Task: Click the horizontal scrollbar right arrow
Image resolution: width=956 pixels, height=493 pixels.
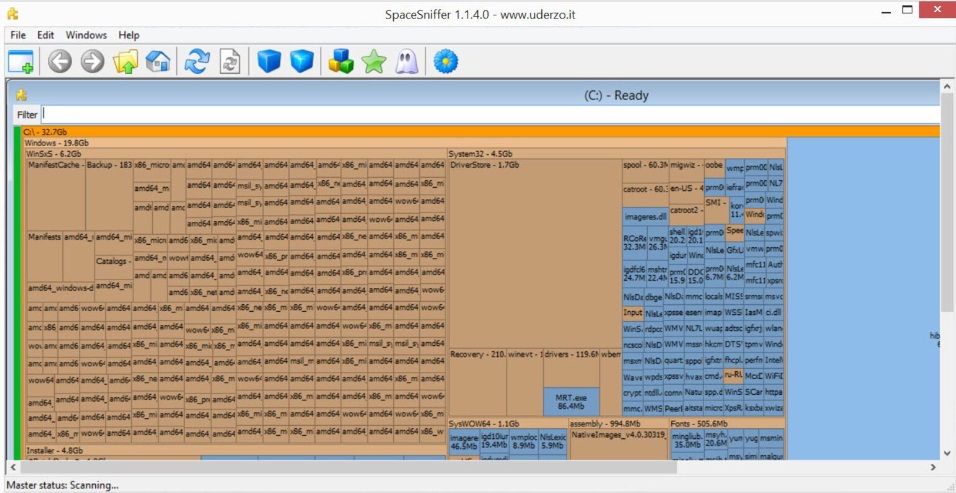Action: (931, 467)
